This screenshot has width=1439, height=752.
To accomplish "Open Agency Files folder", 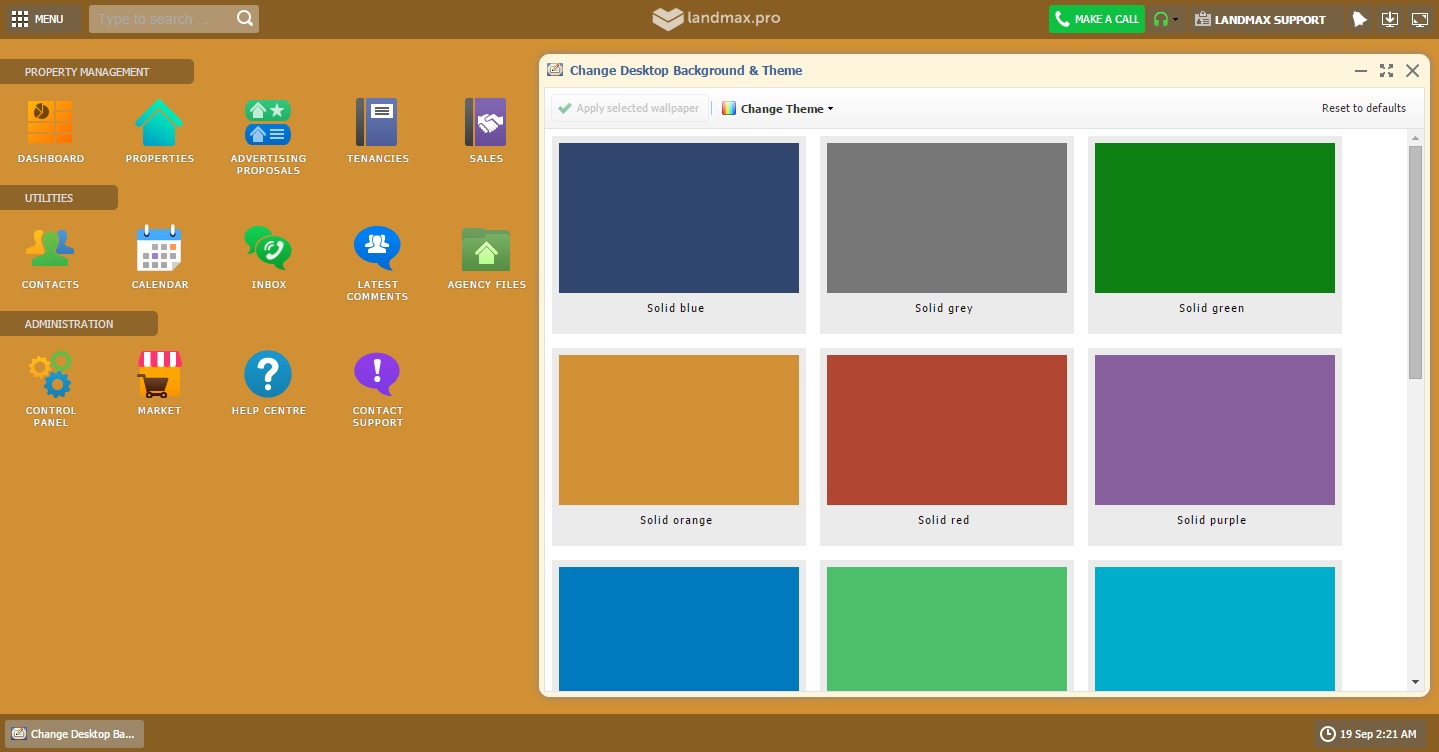I will (486, 249).
